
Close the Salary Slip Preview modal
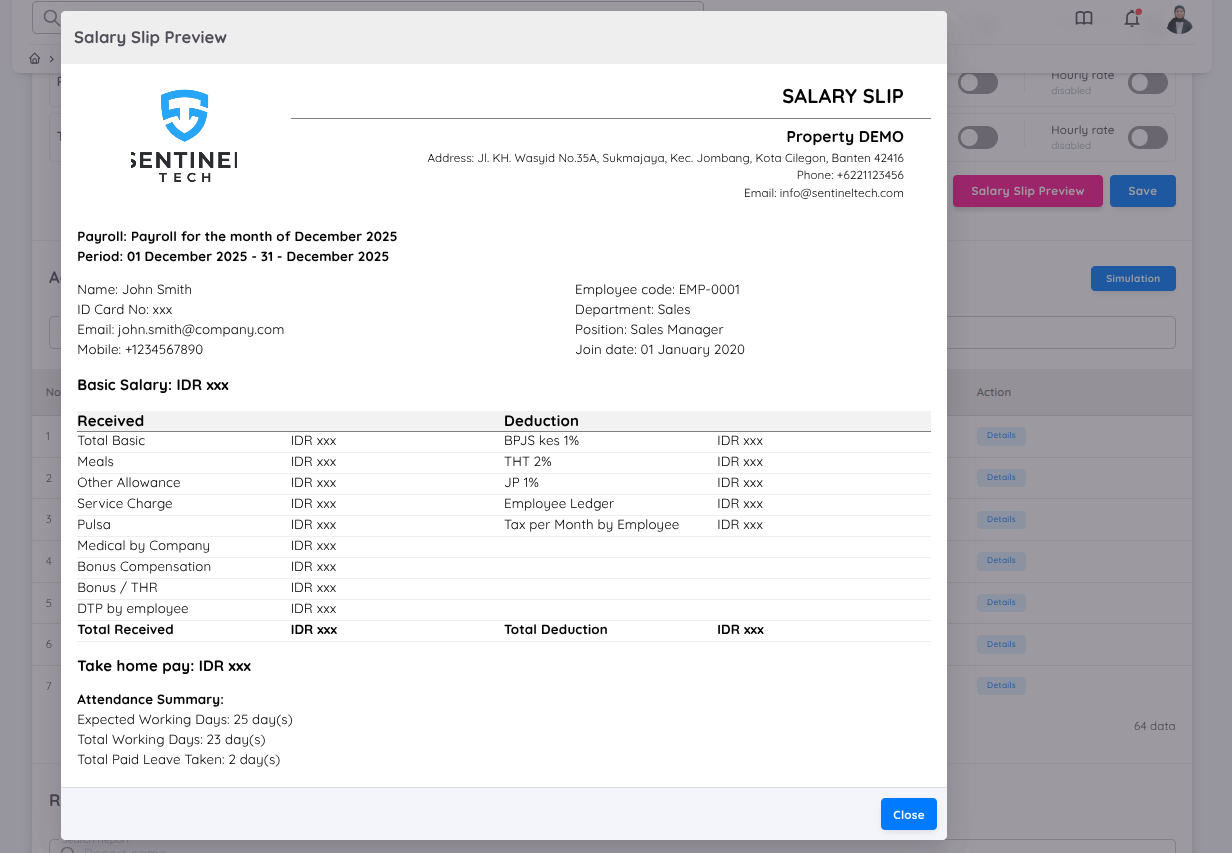(x=908, y=814)
